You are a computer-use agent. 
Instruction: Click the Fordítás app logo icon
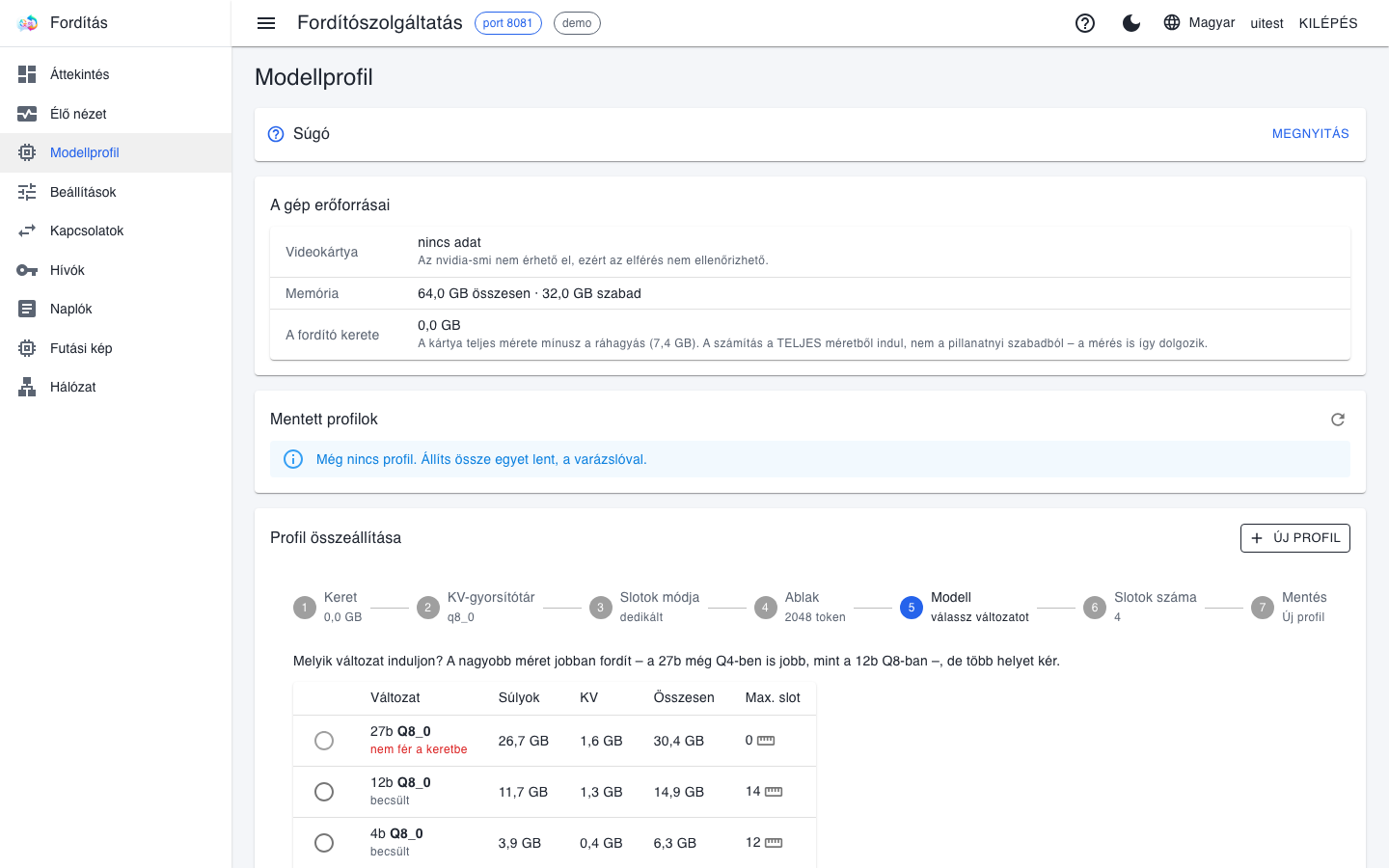point(27,23)
